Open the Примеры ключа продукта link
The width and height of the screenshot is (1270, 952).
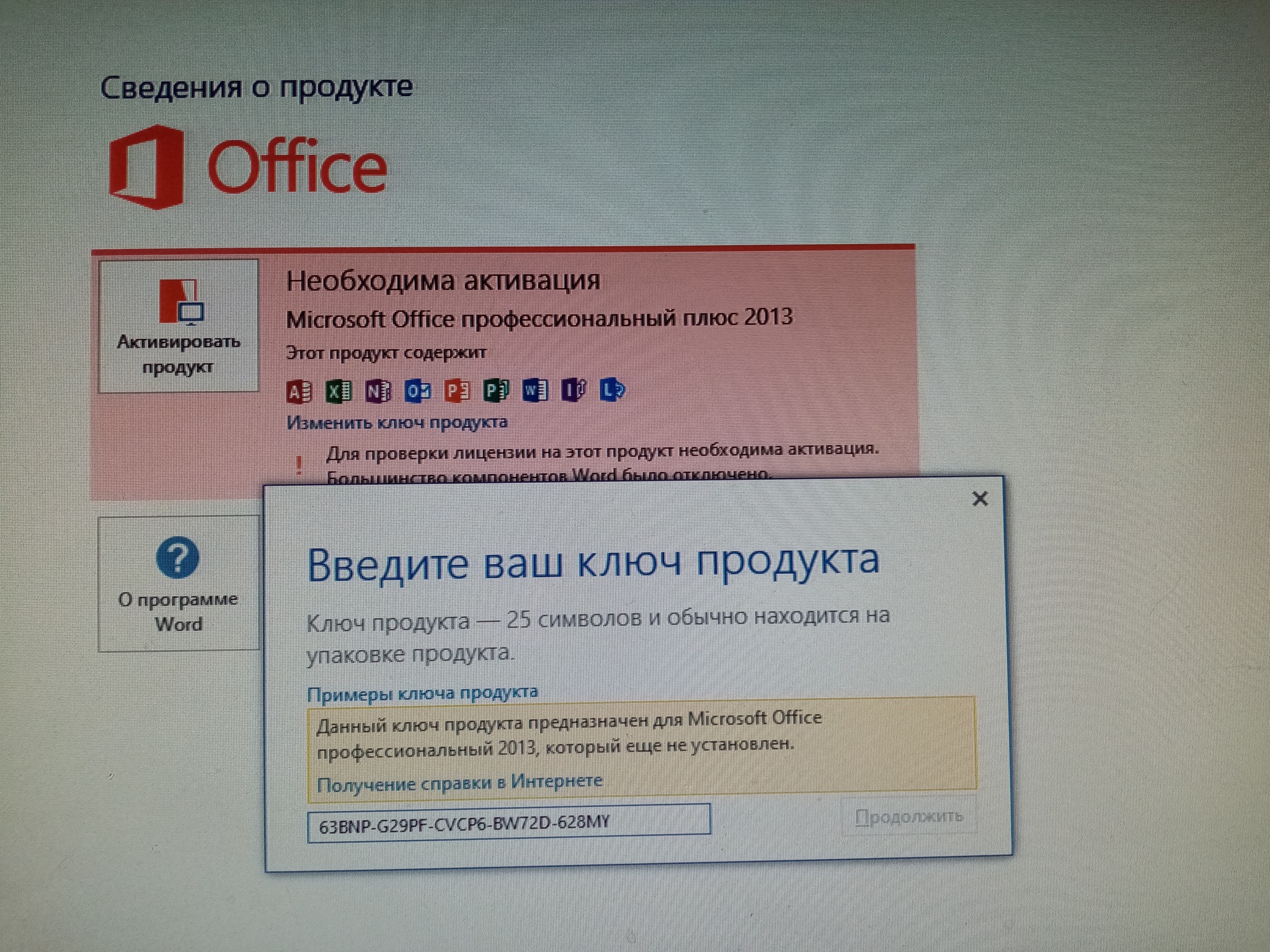422,693
